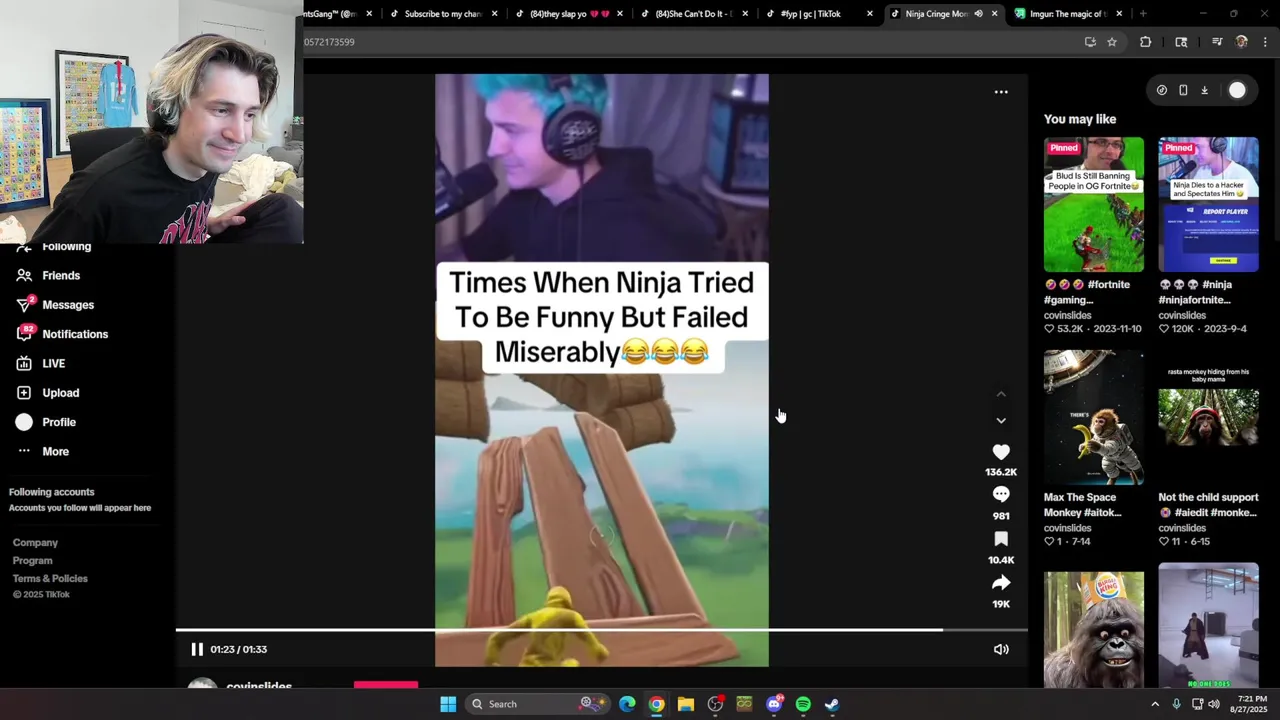Open the rasta monkey video thumbnail
1280x720 pixels.
click(x=1208, y=417)
